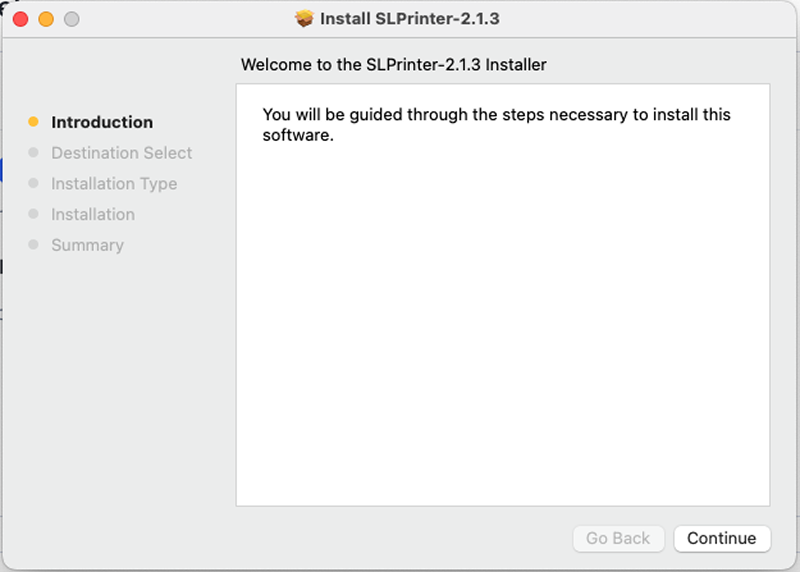Image resolution: width=800 pixels, height=572 pixels.
Task: Click the "You will be guided" paragraph text
Action: tap(496, 124)
